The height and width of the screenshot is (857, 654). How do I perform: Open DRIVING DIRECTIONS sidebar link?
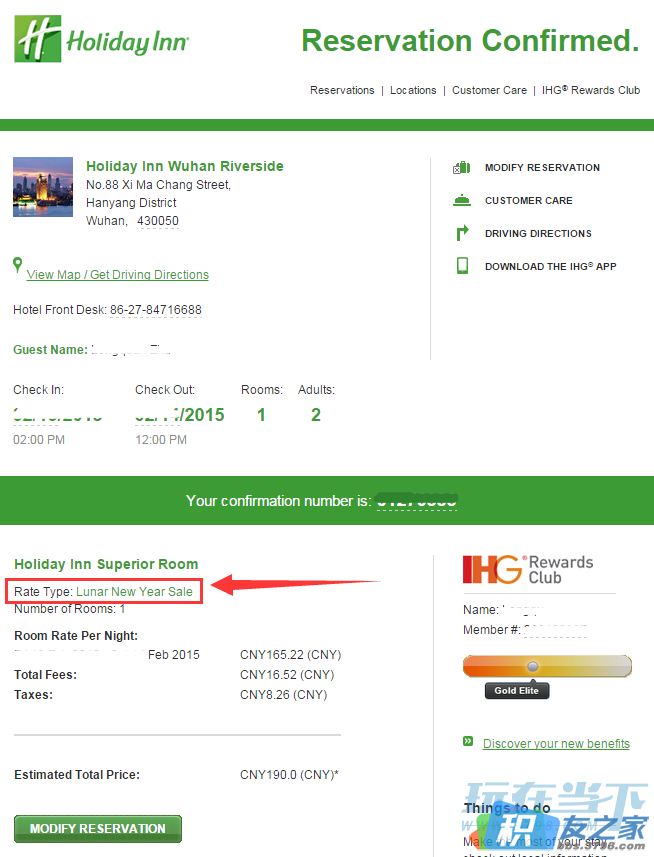tap(538, 233)
